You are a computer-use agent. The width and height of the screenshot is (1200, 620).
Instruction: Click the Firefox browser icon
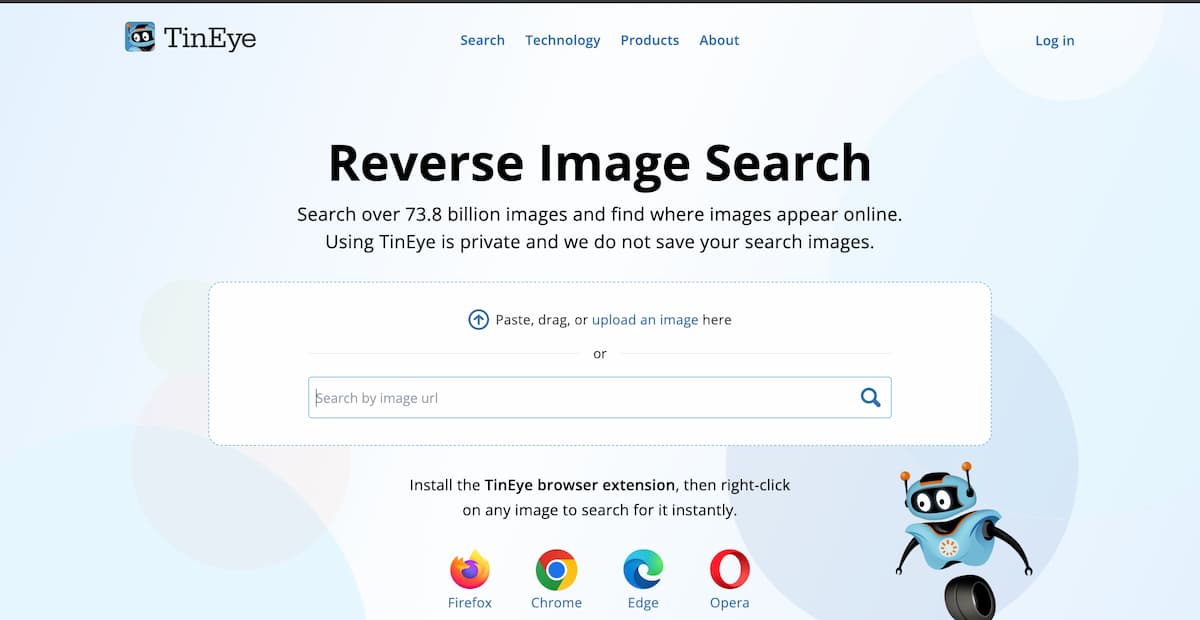pos(470,569)
